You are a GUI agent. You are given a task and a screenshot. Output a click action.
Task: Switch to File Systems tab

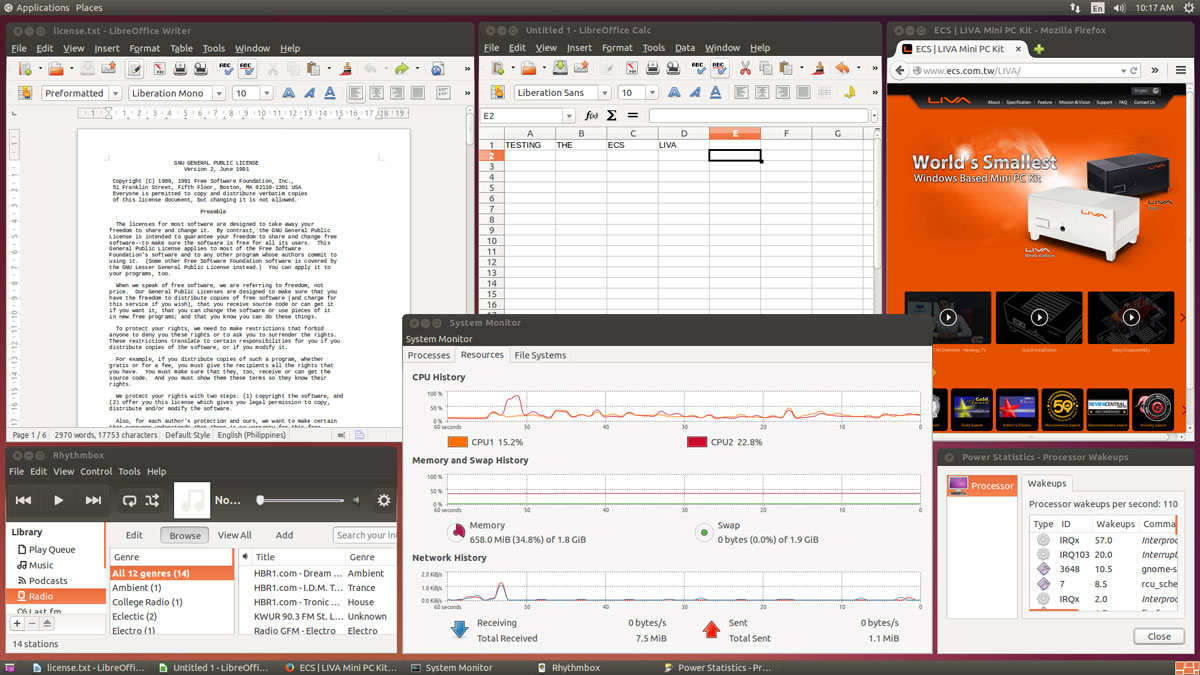pyautogui.click(x=540, y=355)
